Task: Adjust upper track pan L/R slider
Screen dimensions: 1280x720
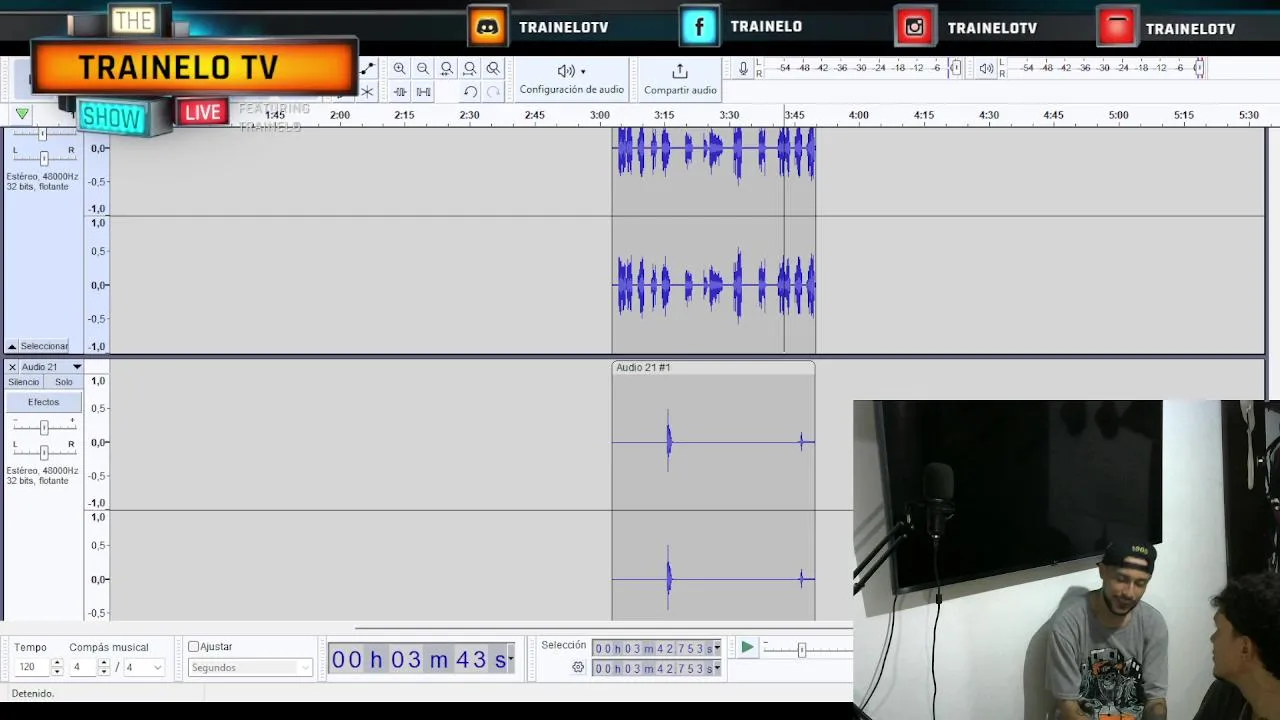Action: 44,158
